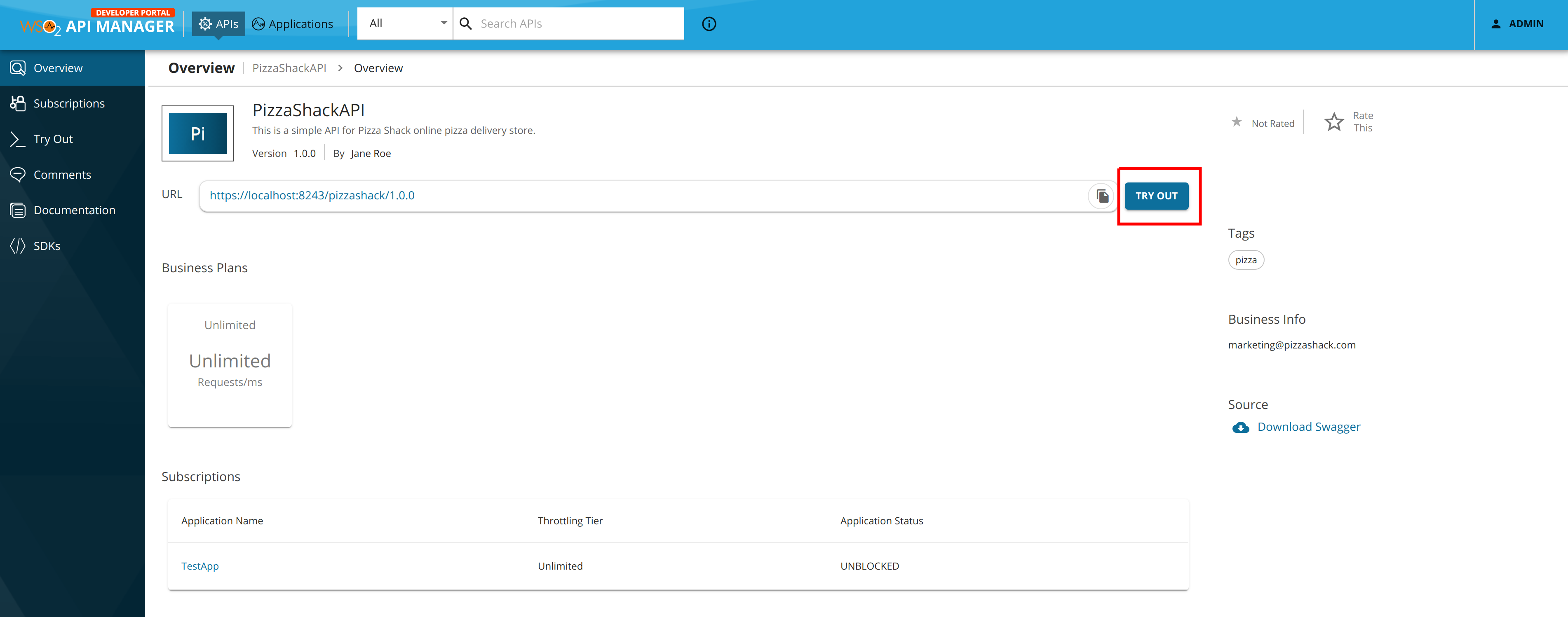
Task: Copy the API URL using the copy icon
Action: click(1101, 196)
